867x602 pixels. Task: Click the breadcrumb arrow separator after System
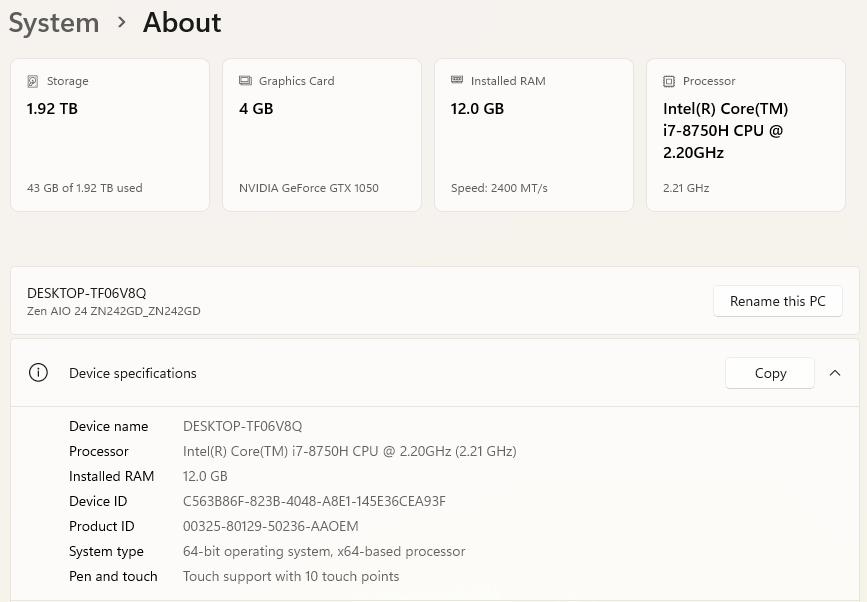click(x=121, y=22)
